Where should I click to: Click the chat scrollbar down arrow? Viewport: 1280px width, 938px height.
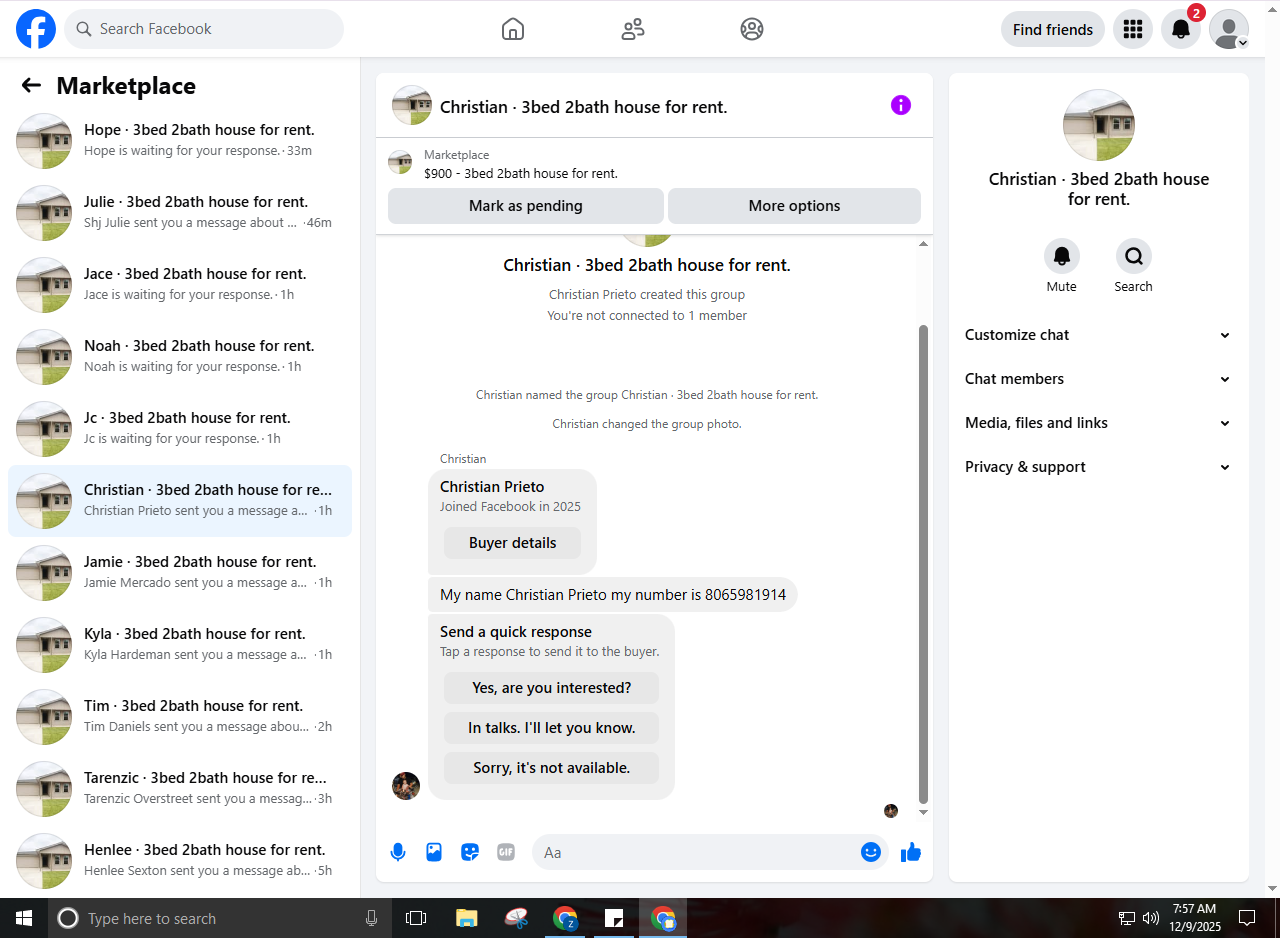coord(924,812)
